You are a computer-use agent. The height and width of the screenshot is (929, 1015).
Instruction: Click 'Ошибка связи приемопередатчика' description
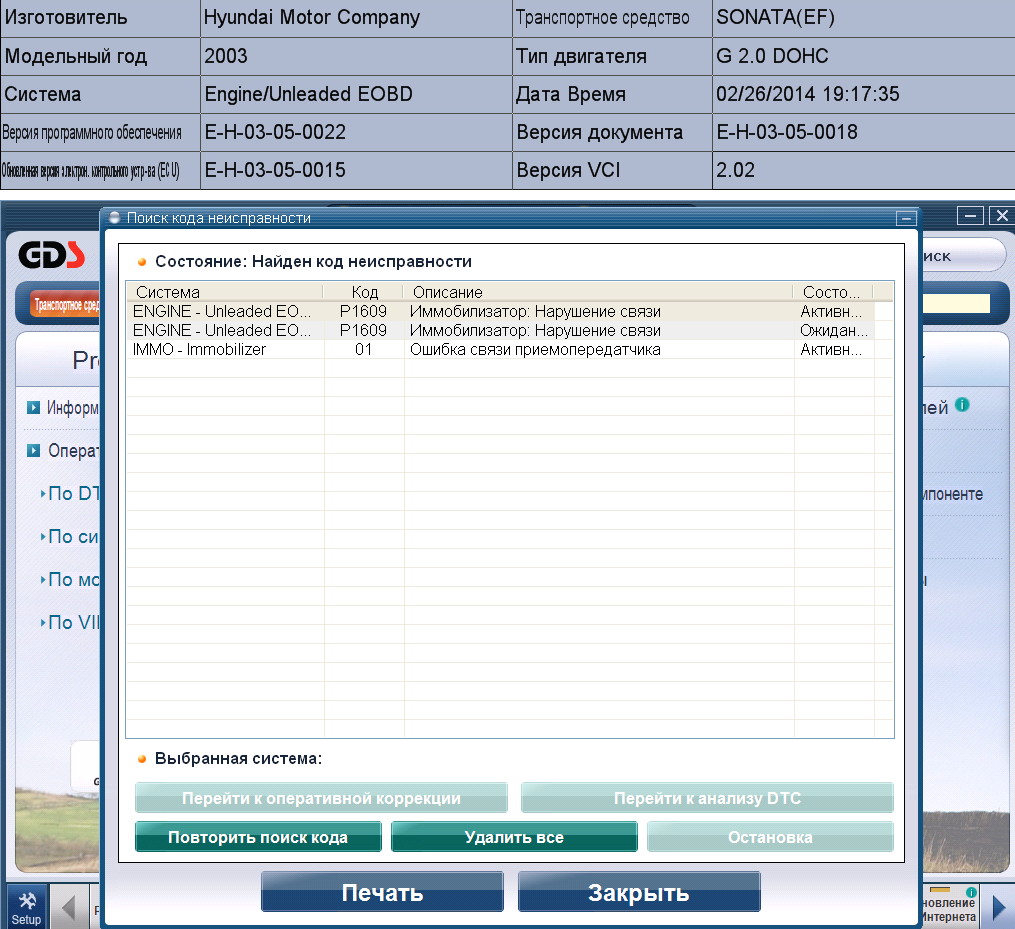(535, 350)
